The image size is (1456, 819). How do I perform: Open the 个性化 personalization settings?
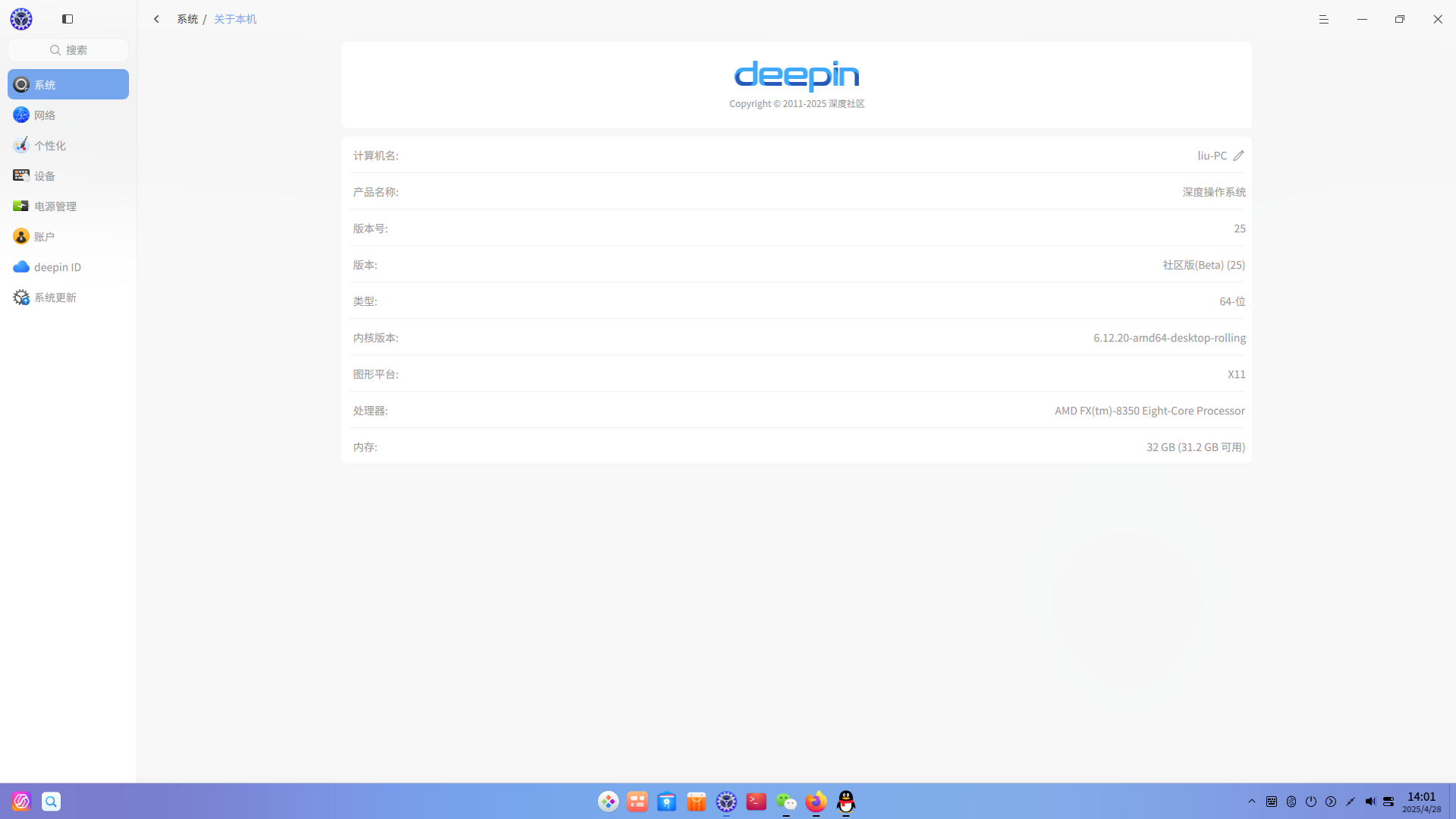pos(68,145)
